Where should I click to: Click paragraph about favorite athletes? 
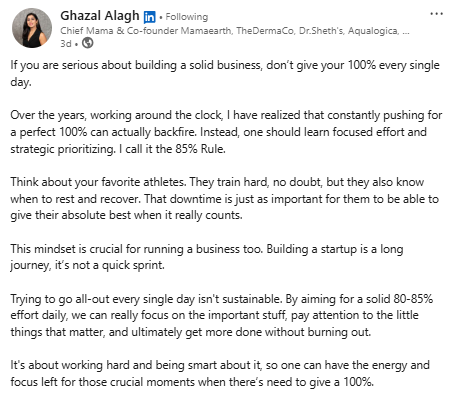tap(224, 198)
